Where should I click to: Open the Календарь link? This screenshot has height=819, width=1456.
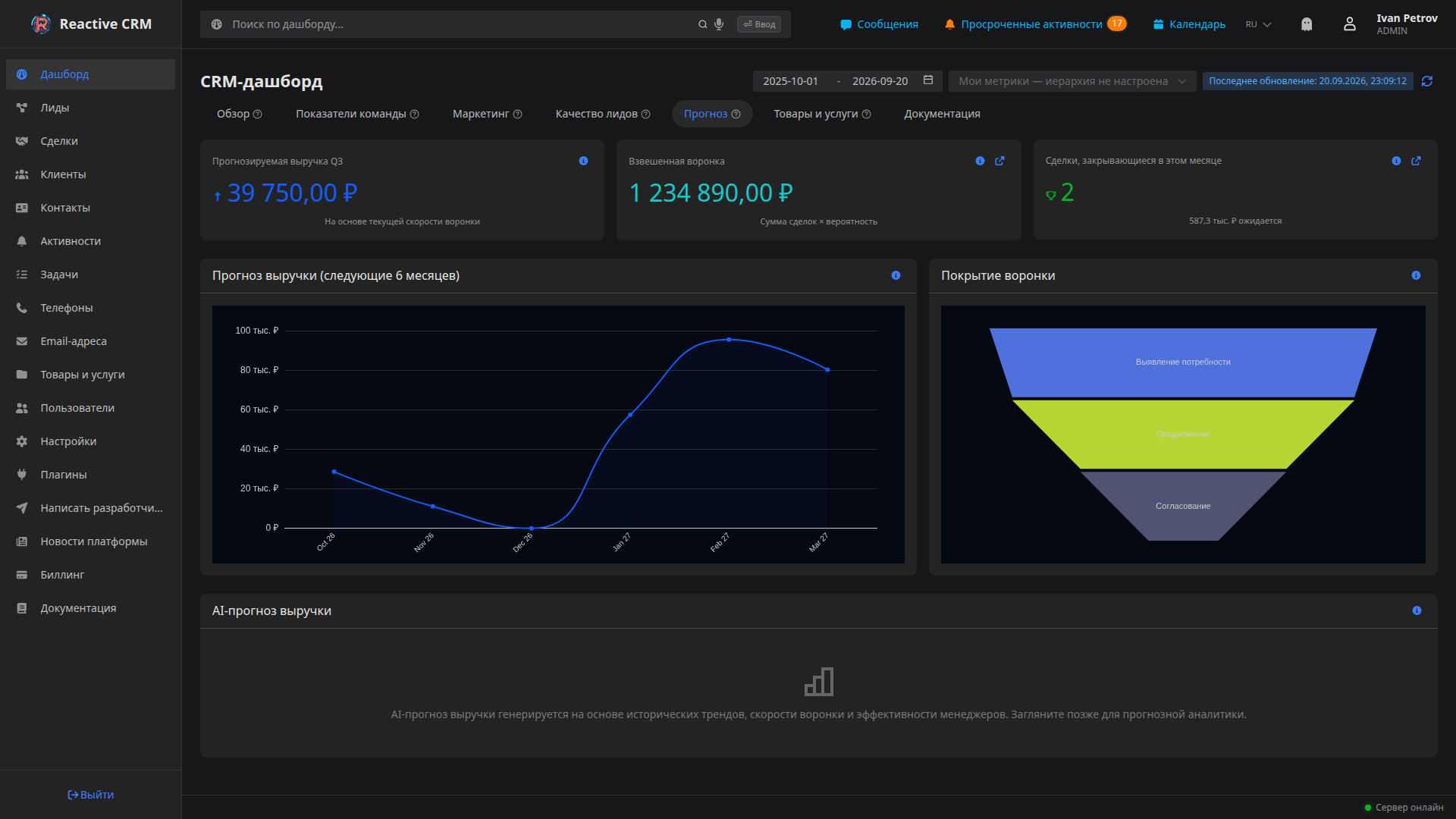[x=1189, y=24]
